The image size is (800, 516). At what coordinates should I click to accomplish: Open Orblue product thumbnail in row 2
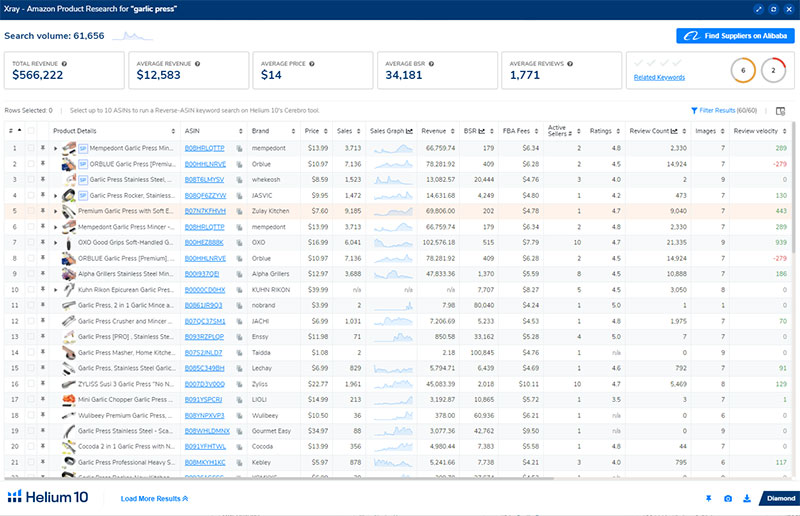68,164
